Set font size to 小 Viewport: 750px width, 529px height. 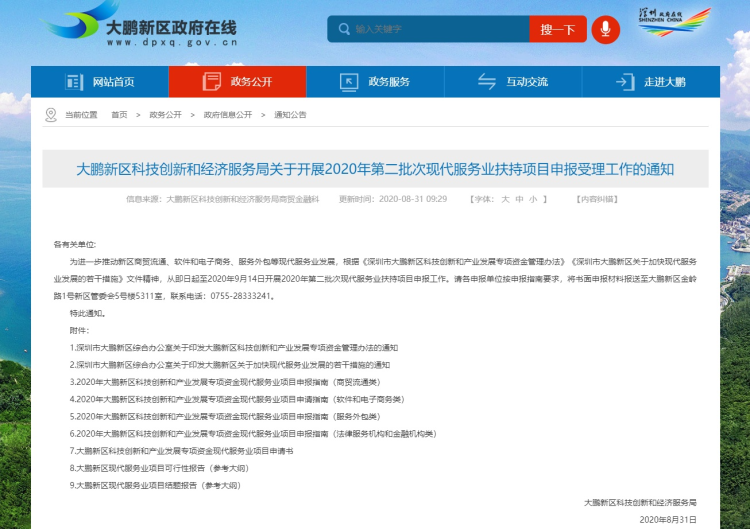[533, 199]
